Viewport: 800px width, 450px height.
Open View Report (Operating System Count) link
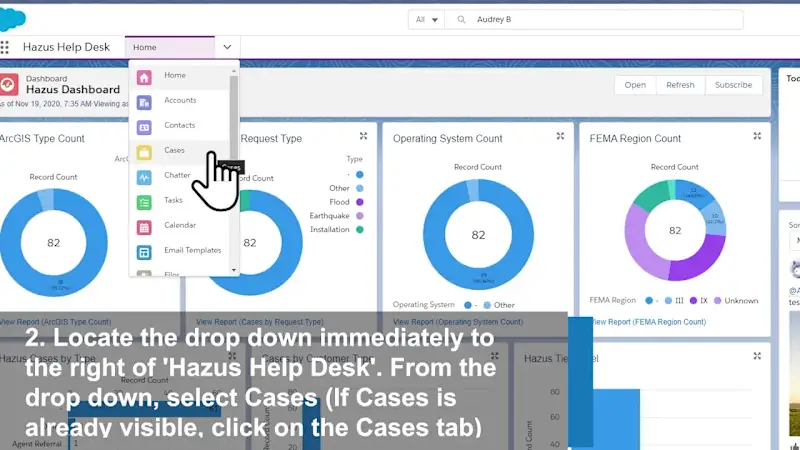[x=458, y=322]
